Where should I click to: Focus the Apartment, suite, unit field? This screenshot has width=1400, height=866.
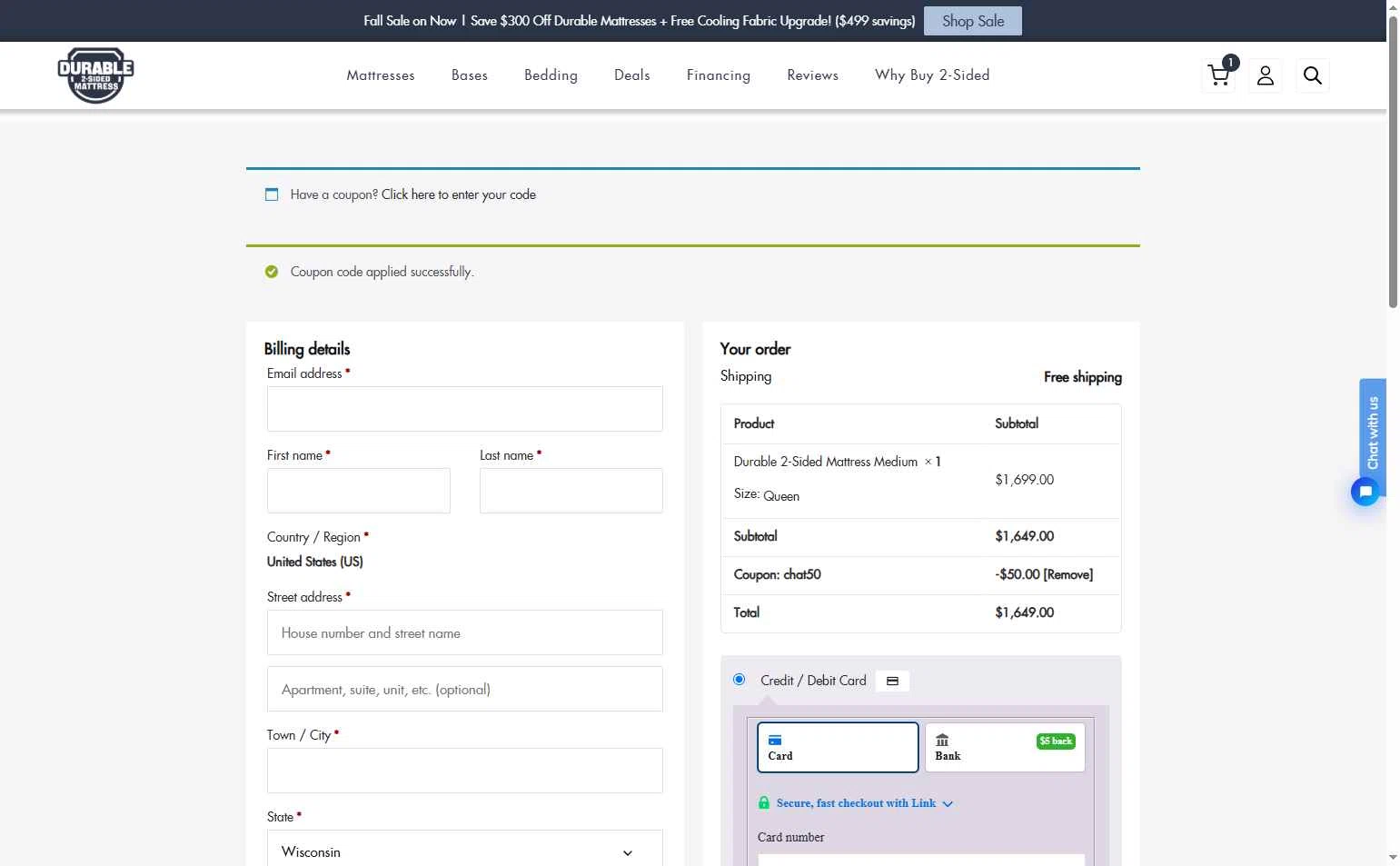(x=465, y=689)
